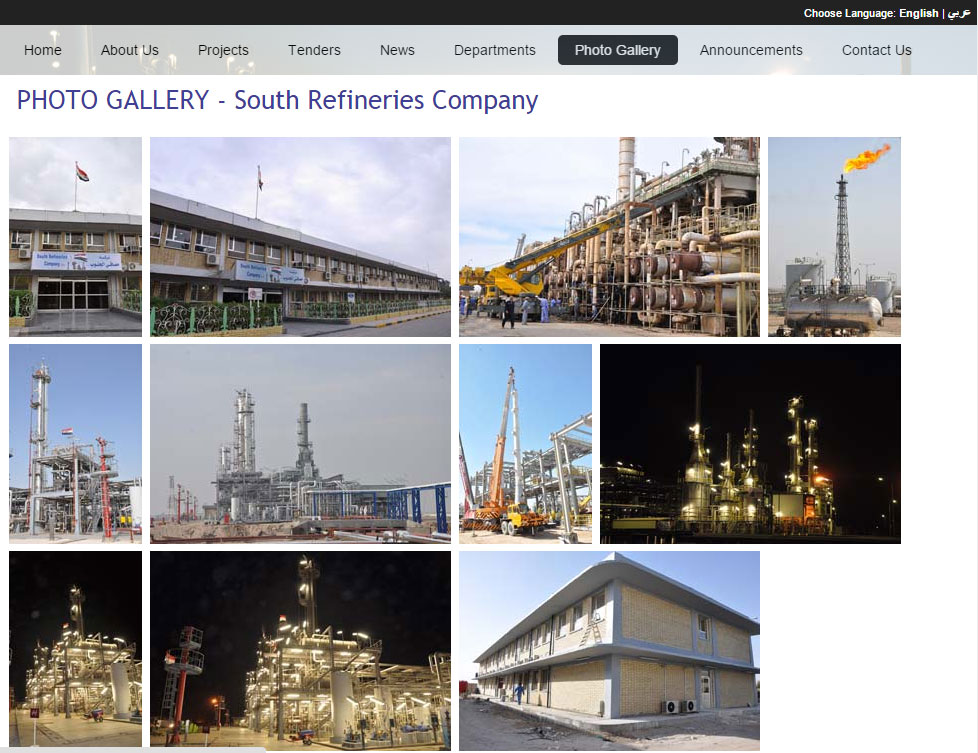Image resolution: width=978 pixels, height=753 pixels.
Task: Open the News section
Action: (x=397, y=50)
